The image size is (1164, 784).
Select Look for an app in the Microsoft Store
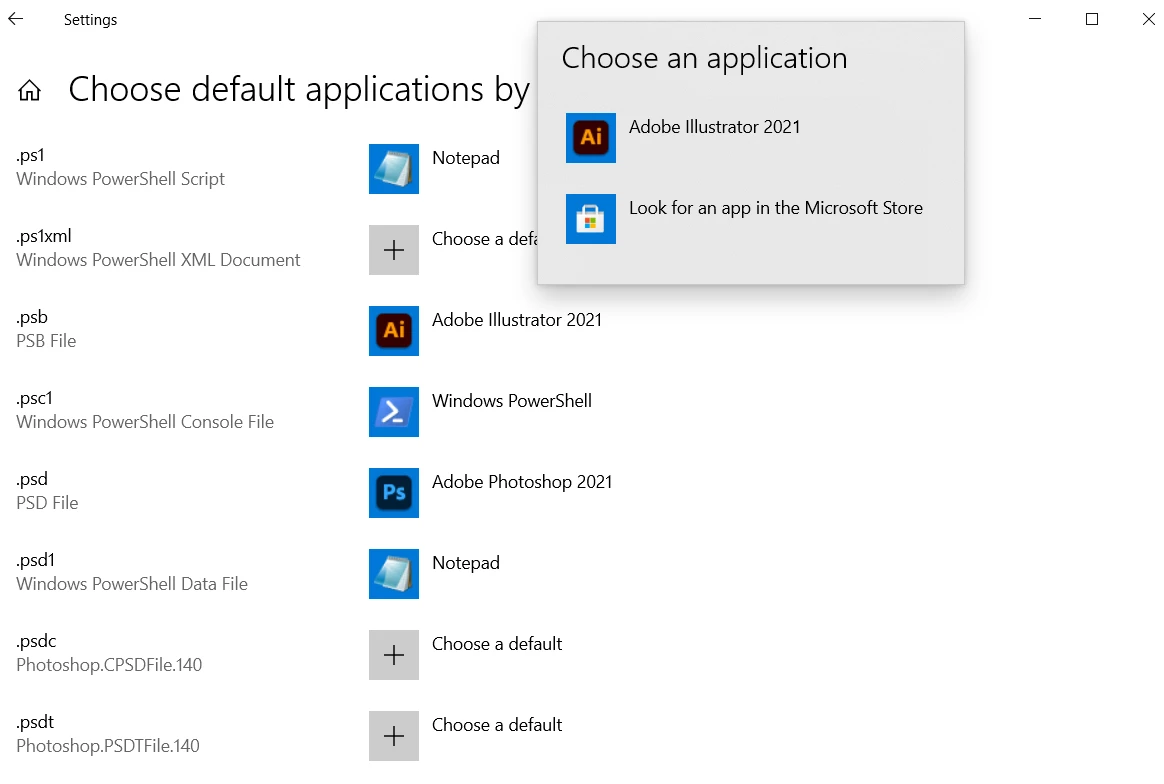point(776,208)
